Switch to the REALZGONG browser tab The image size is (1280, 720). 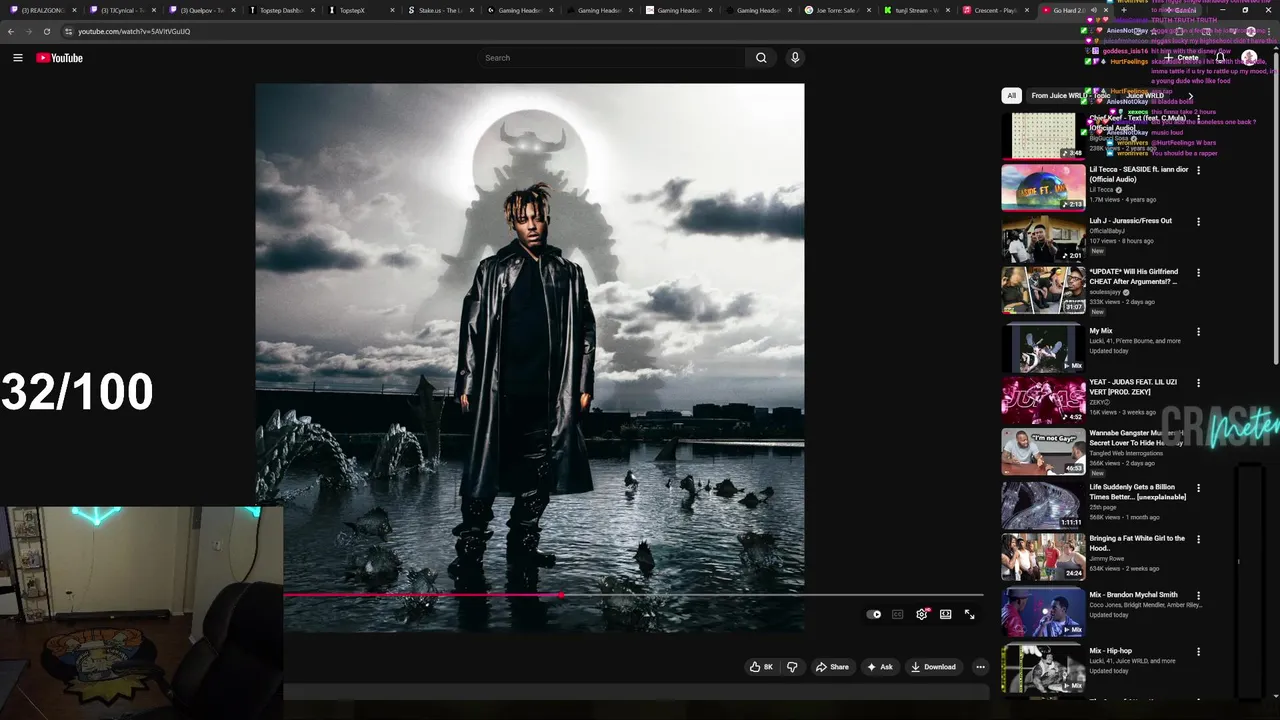(43, 10)
